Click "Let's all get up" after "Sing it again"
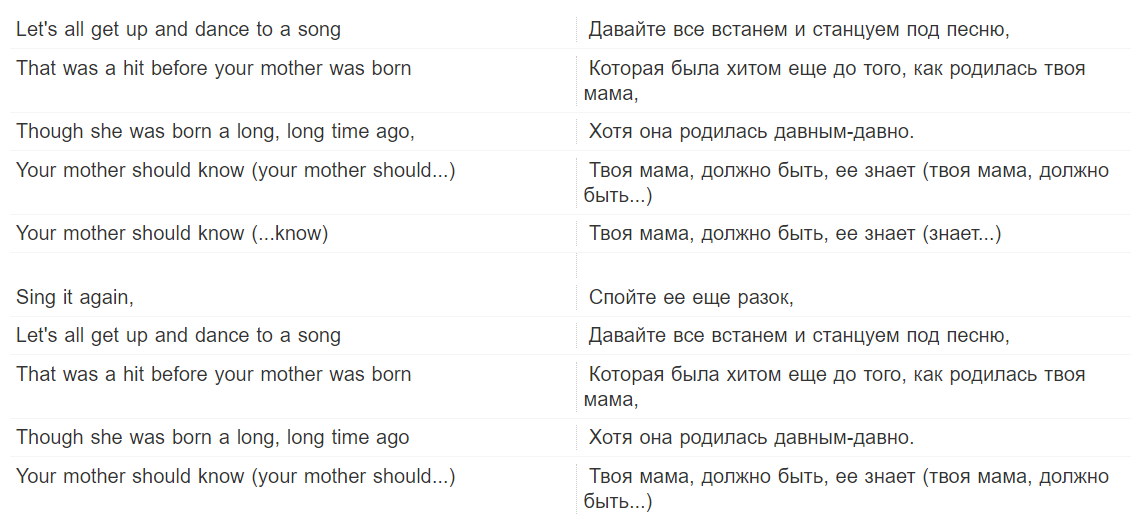Screen dimensions: 1131x517 (x=178, y=335)
